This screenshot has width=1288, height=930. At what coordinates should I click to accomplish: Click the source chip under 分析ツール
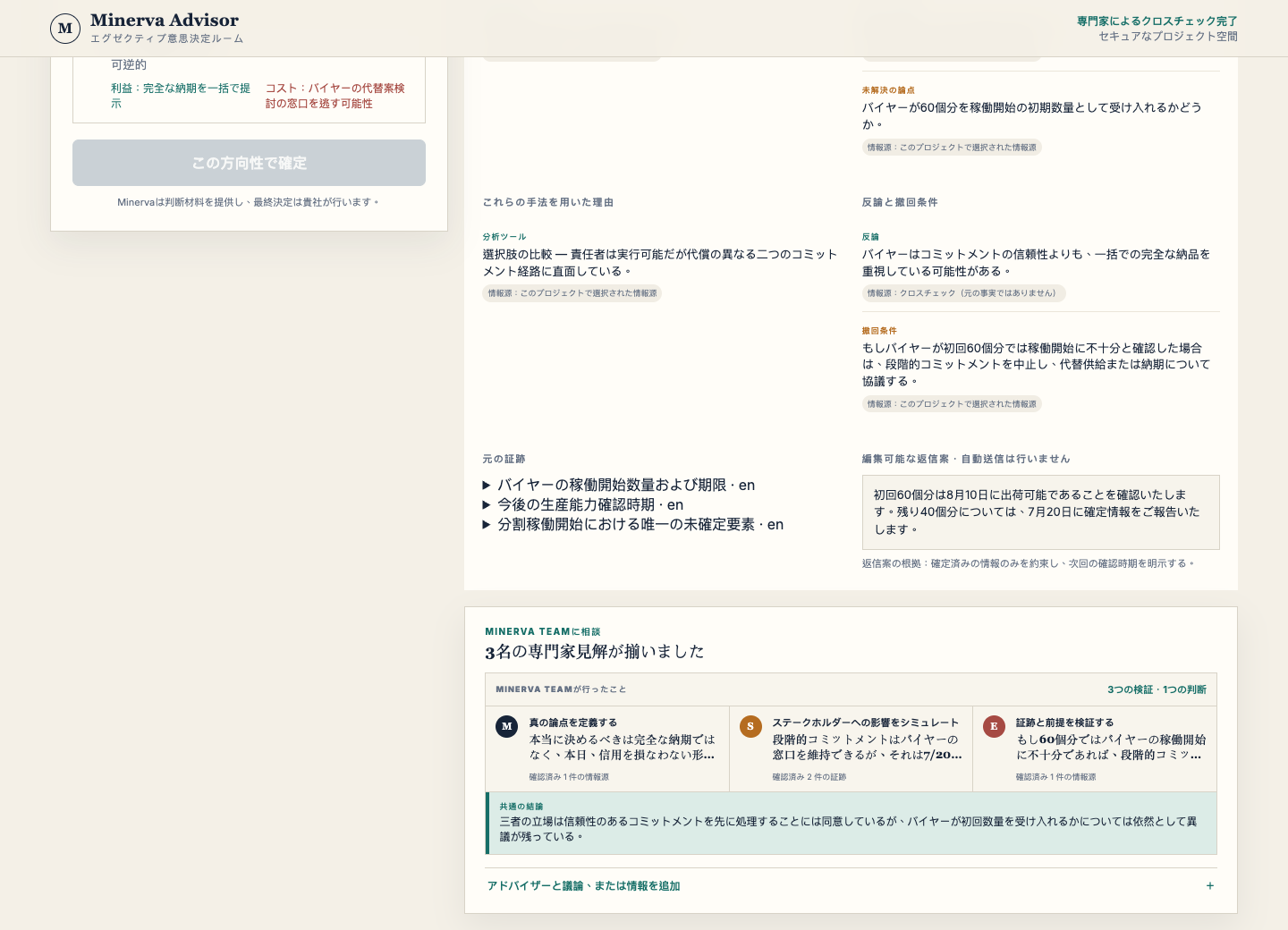coord(572,293)
